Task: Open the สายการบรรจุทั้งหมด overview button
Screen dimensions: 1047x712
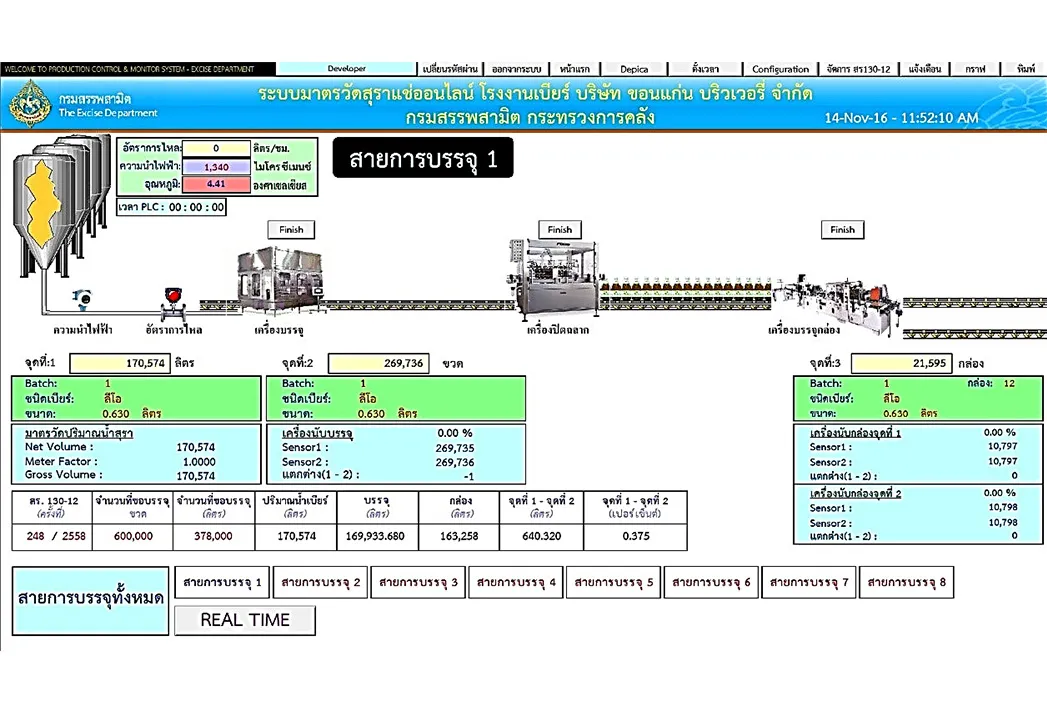Action: 91,600
